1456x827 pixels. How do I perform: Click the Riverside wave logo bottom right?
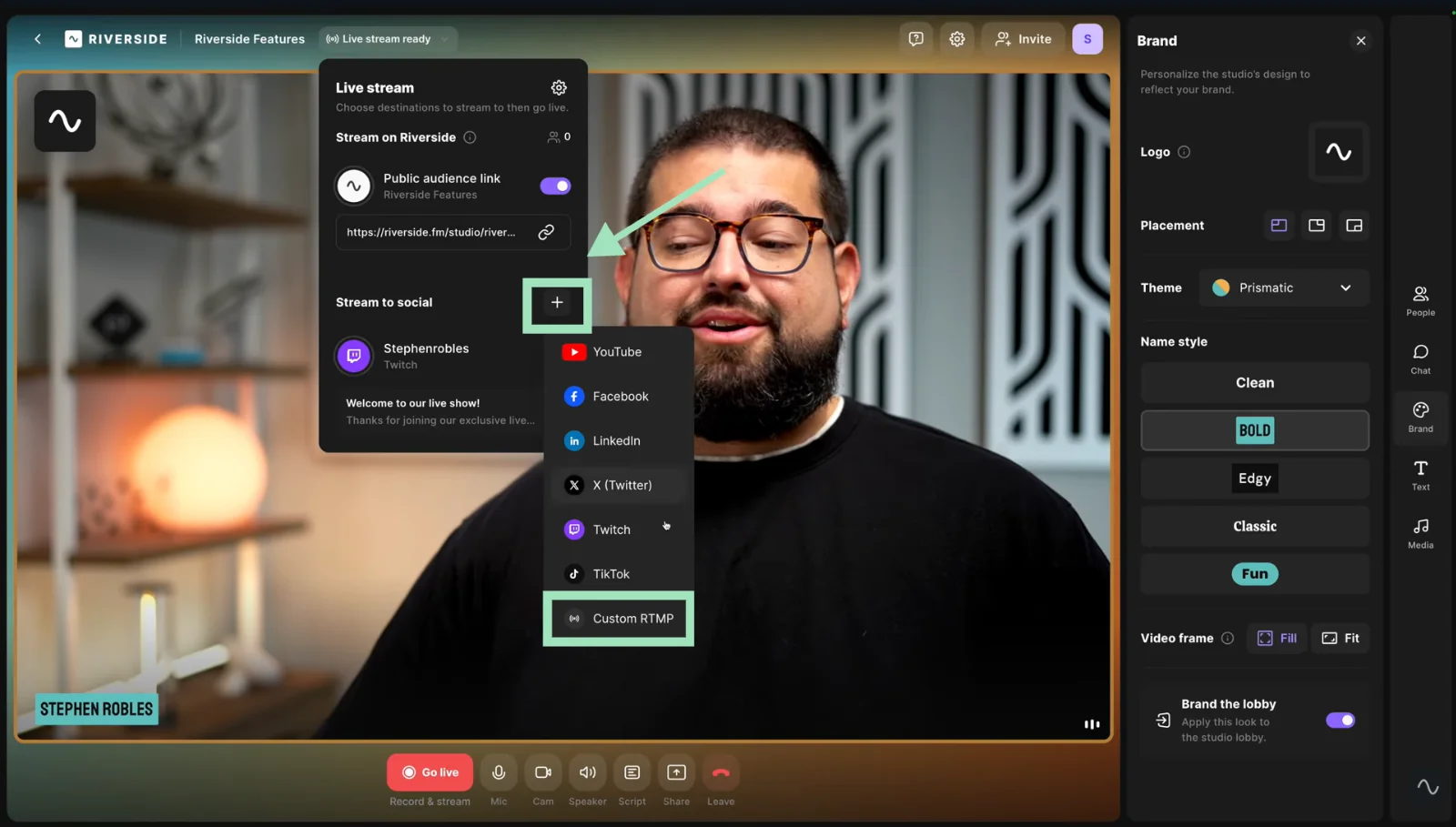tap(1428, 787)
